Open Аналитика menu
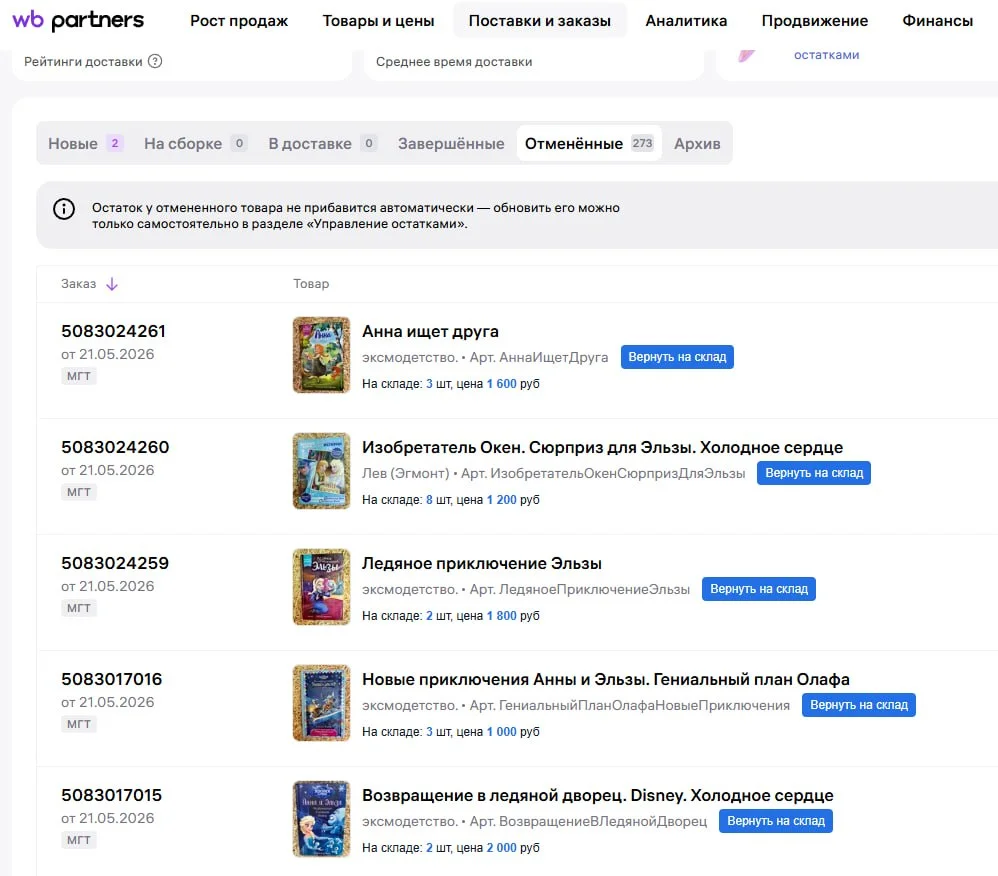The width and height of the screenshot is (998, 876). coord(686,20)
